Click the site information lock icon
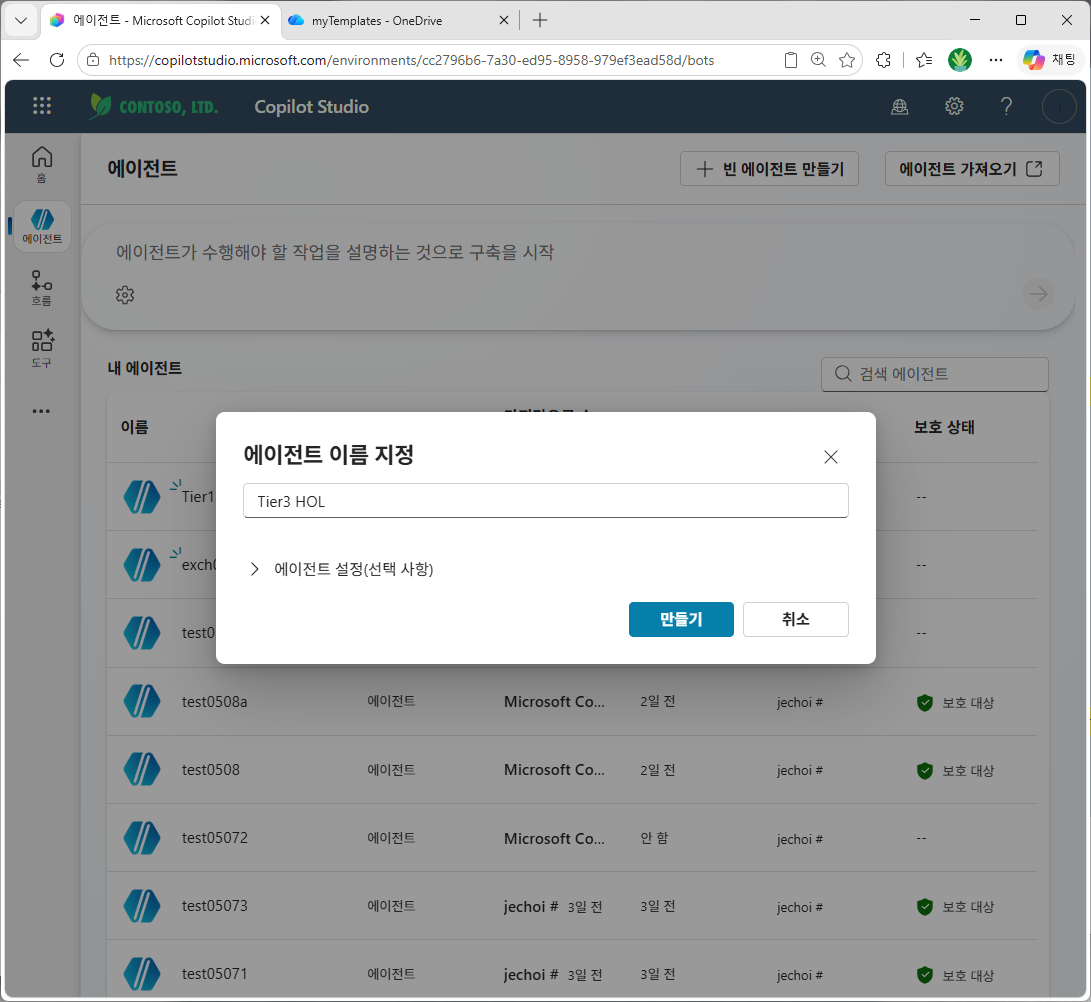Screen dimensions: 1091x1002 (93, 61)
